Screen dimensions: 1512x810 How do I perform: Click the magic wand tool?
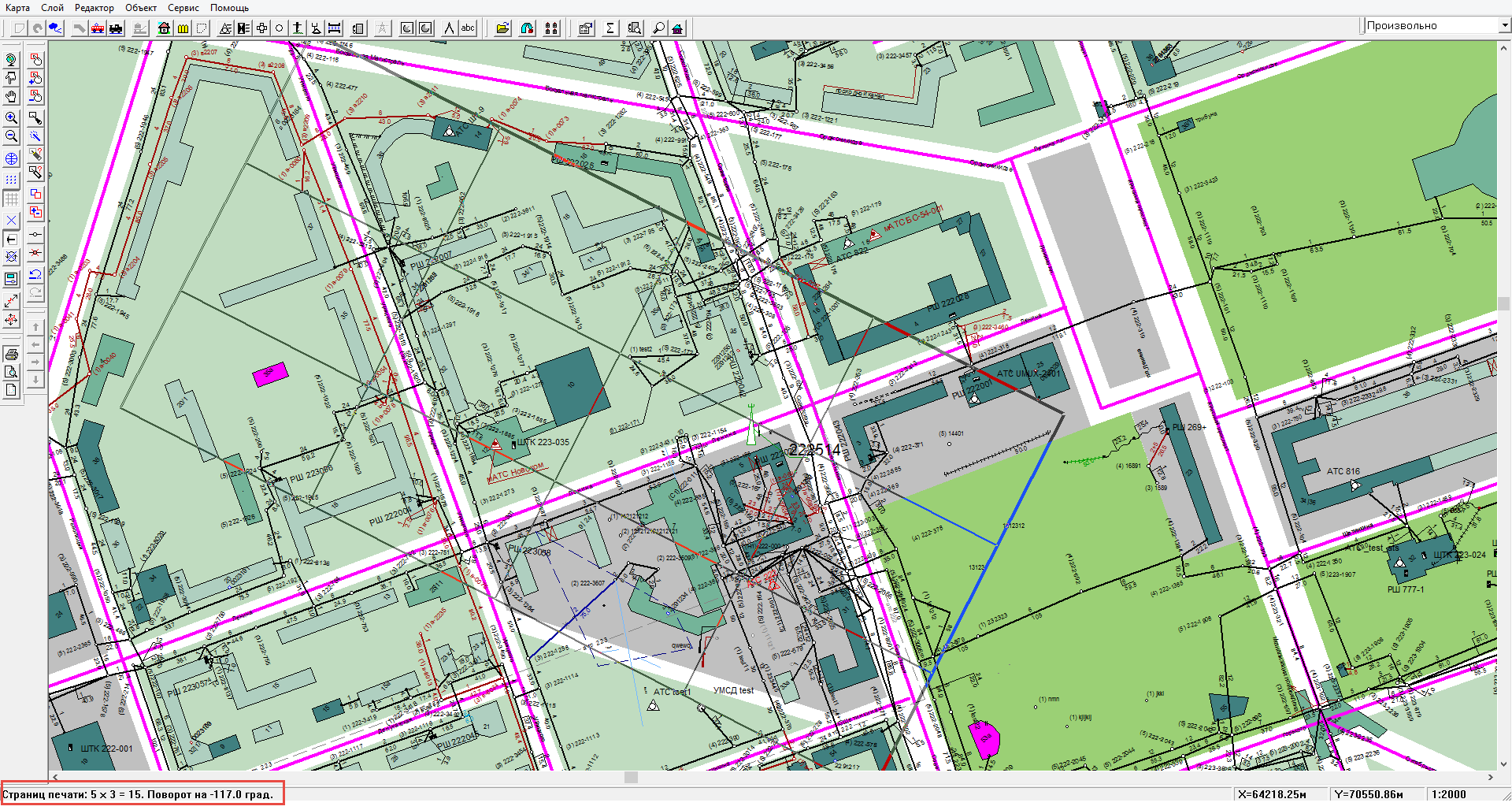coord(35,136)
